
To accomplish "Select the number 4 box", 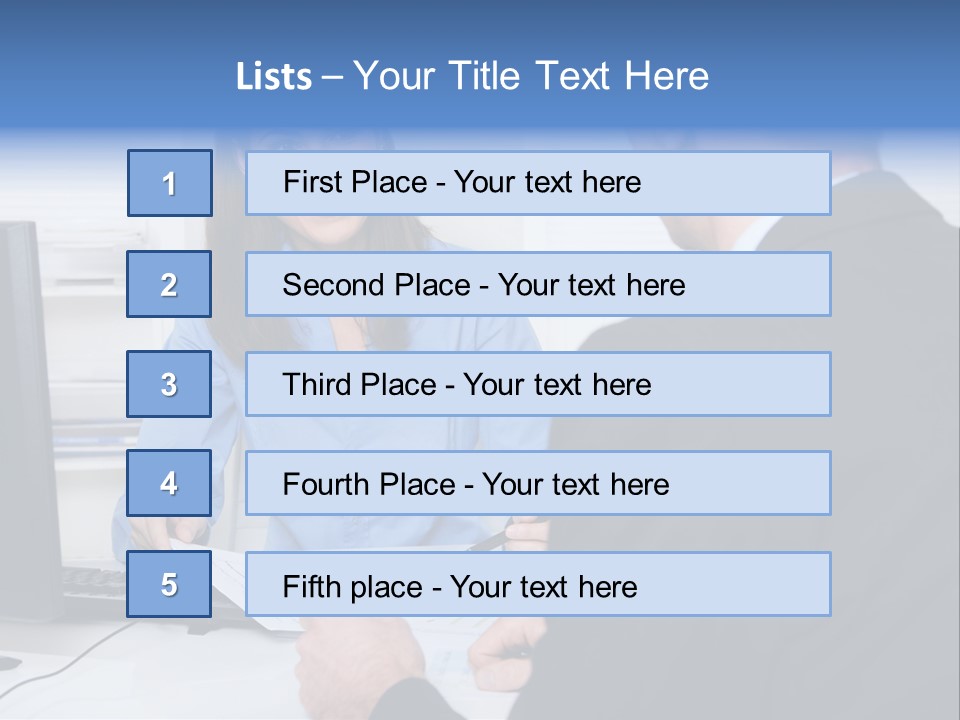I will pyautogui.click(x=169, y=483).
